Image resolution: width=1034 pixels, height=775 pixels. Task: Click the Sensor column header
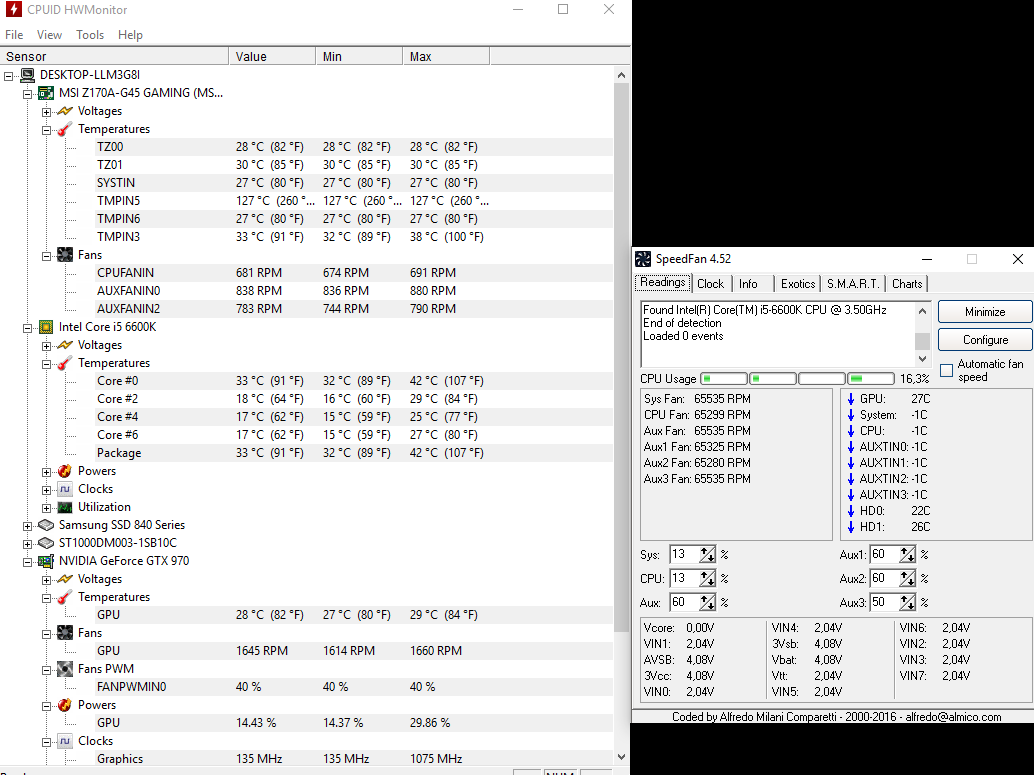coord(114,57)
